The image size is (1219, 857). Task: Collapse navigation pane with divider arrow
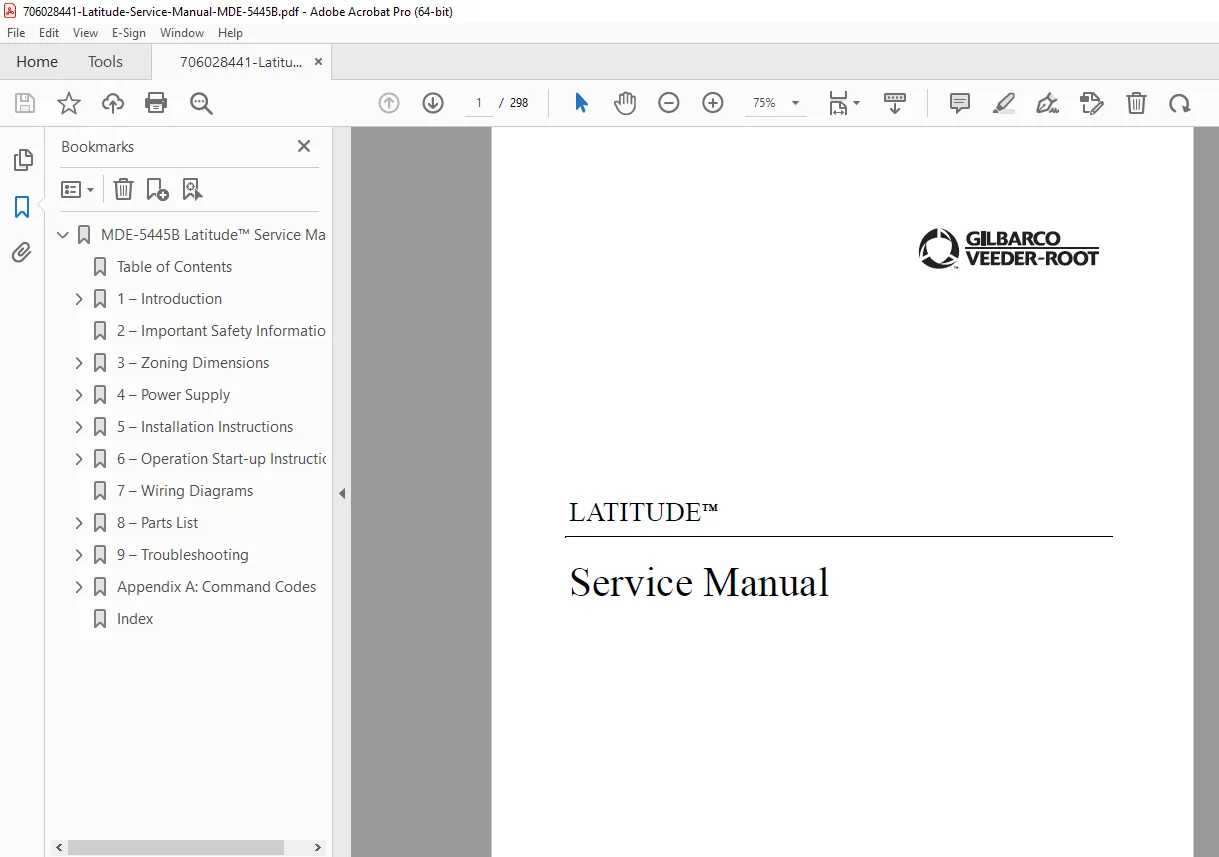coord(342,493)
